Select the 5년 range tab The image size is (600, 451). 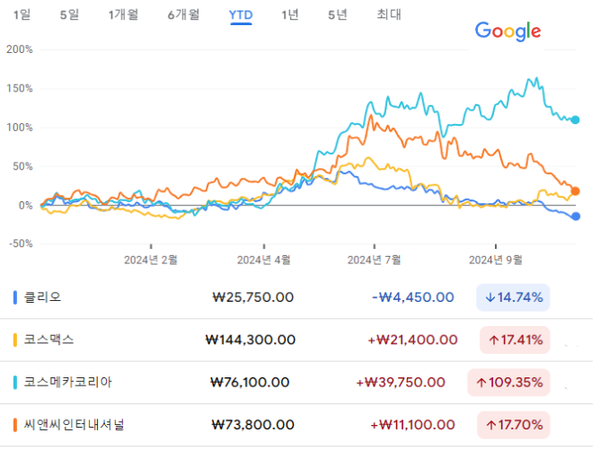click(x=338, y=14)
